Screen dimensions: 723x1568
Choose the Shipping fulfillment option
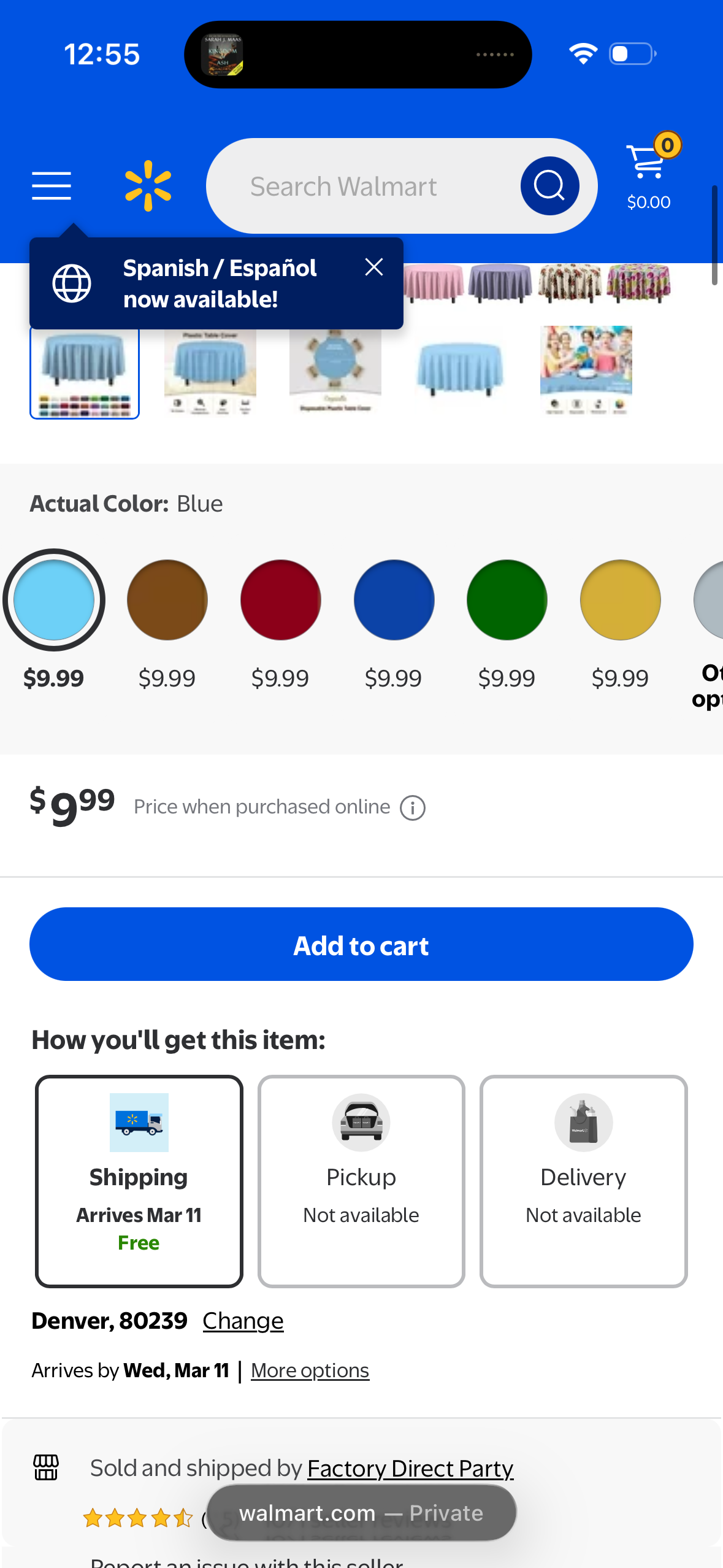tap(139, 1181)
